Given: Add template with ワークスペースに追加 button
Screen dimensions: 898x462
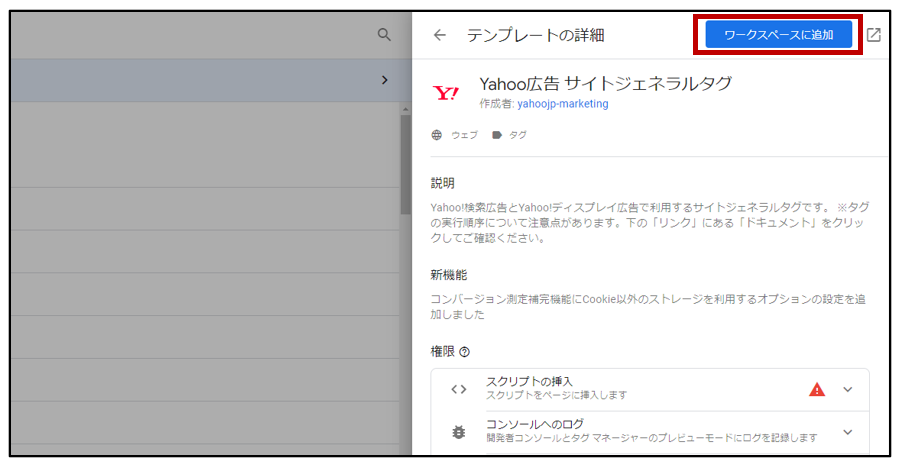Looking at the screenshot, I should pyautogui.click(x=778, y=35).
